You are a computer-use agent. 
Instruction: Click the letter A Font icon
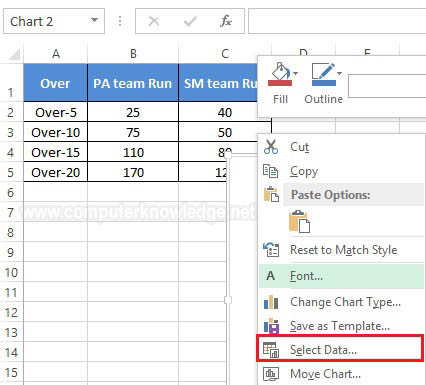[270, 276]
